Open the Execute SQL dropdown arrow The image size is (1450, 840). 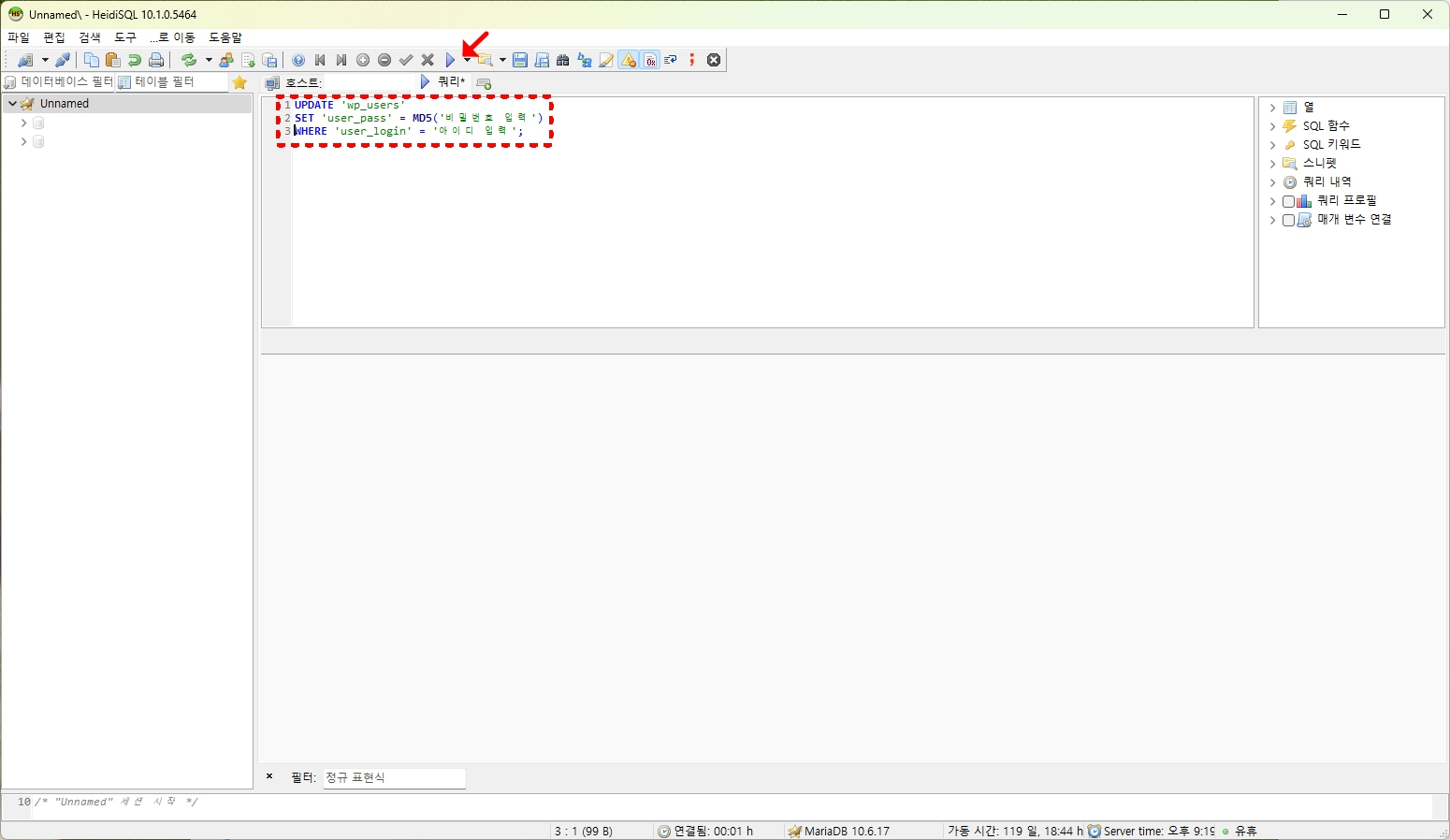pyautogui.click(x=467, y=60)
